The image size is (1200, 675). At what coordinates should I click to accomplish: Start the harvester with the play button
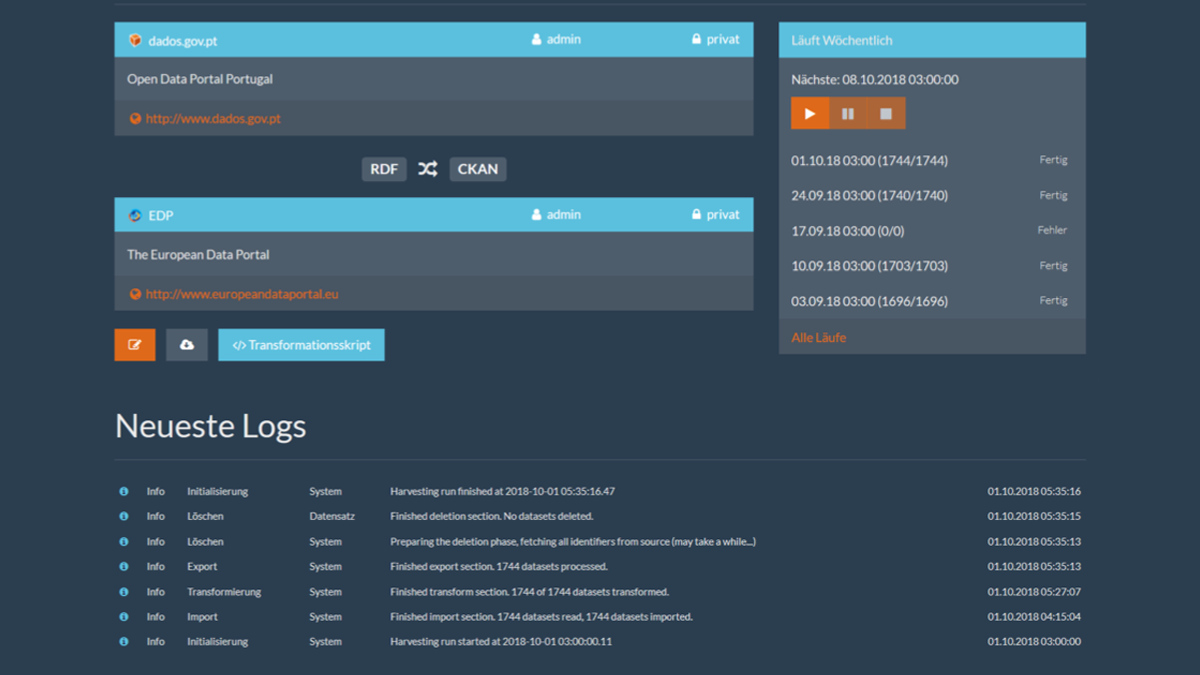point(810,113)
